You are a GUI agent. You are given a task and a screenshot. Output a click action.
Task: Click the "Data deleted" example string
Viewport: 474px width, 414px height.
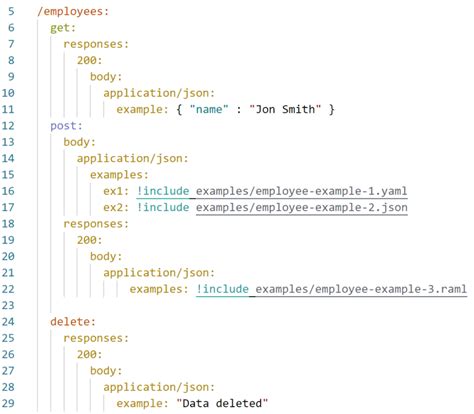[x=222, y=404]
